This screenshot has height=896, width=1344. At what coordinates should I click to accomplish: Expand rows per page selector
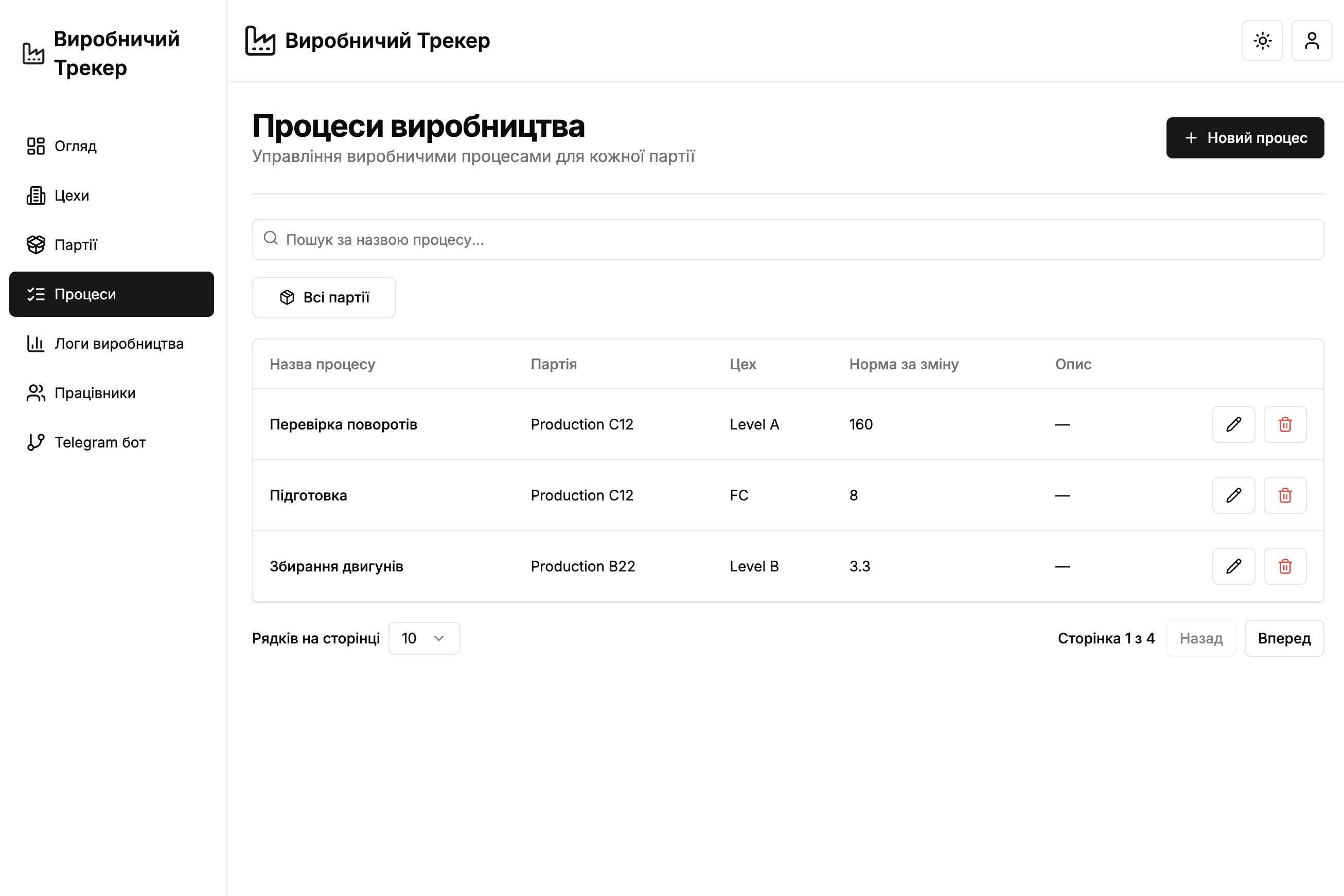[x=423, y=638]
